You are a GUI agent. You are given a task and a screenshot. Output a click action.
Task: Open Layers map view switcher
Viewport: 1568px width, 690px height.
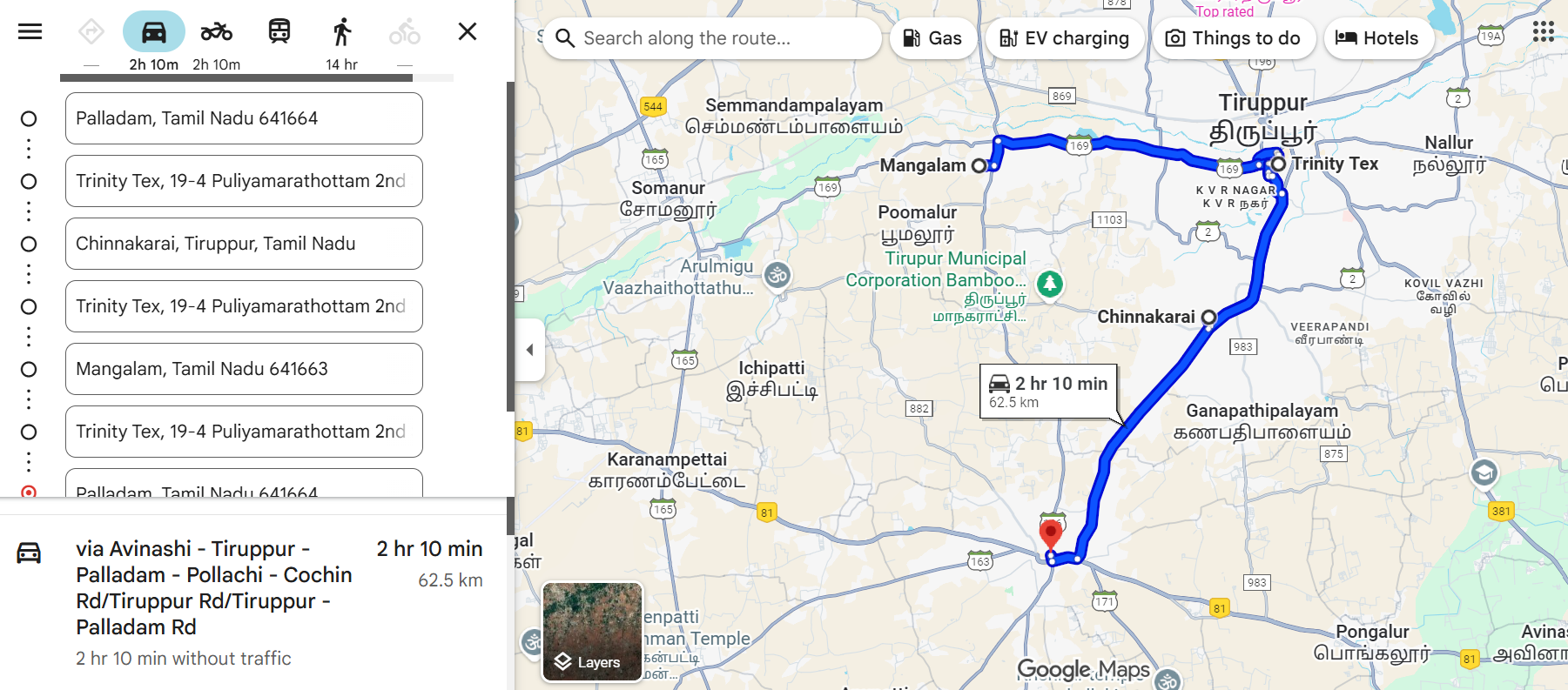[592, 632]
